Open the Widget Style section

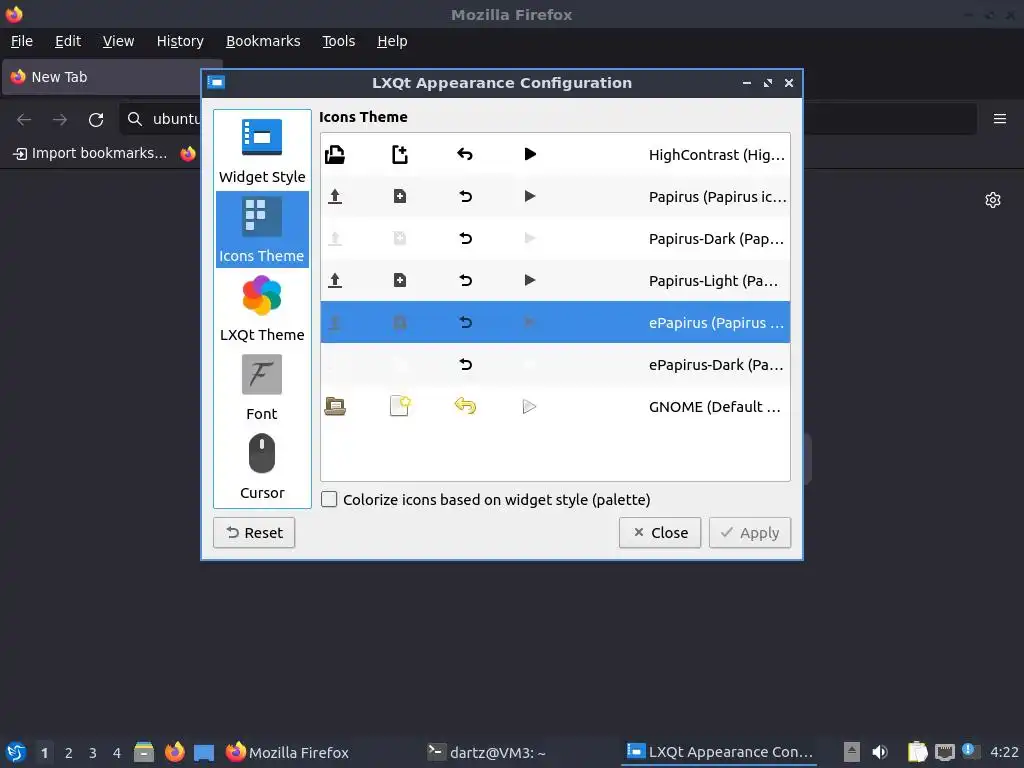(x=262, y=151)
